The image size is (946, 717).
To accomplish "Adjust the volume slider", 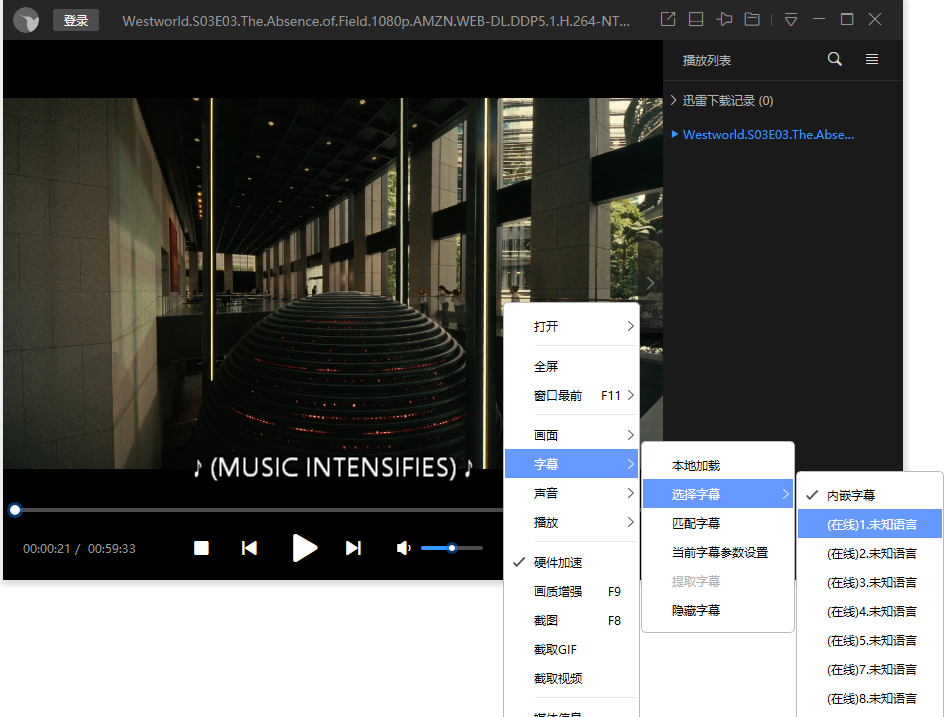I will tap(452, 548).
